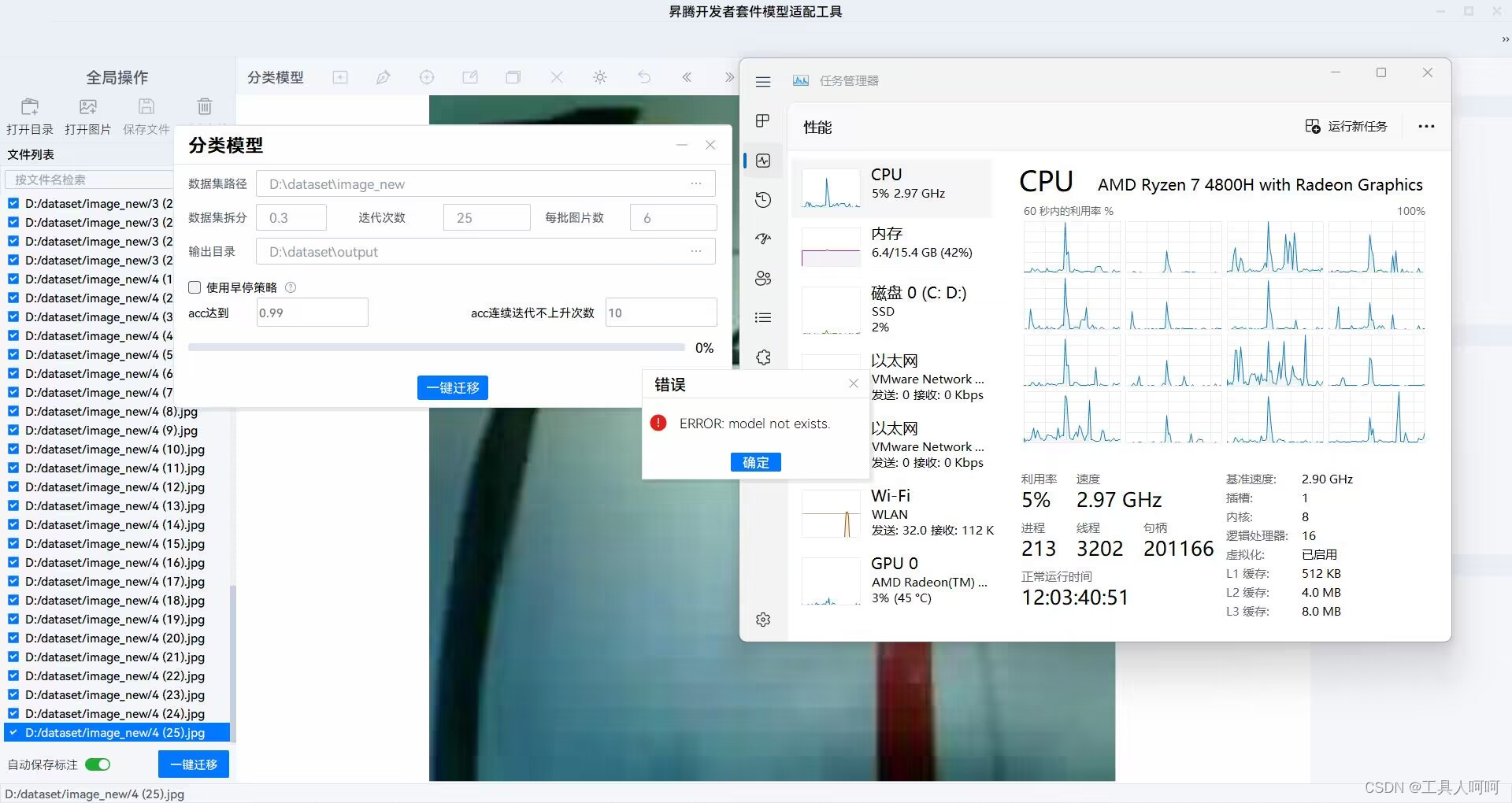Open directory icon in global operations

coord(30,106)
